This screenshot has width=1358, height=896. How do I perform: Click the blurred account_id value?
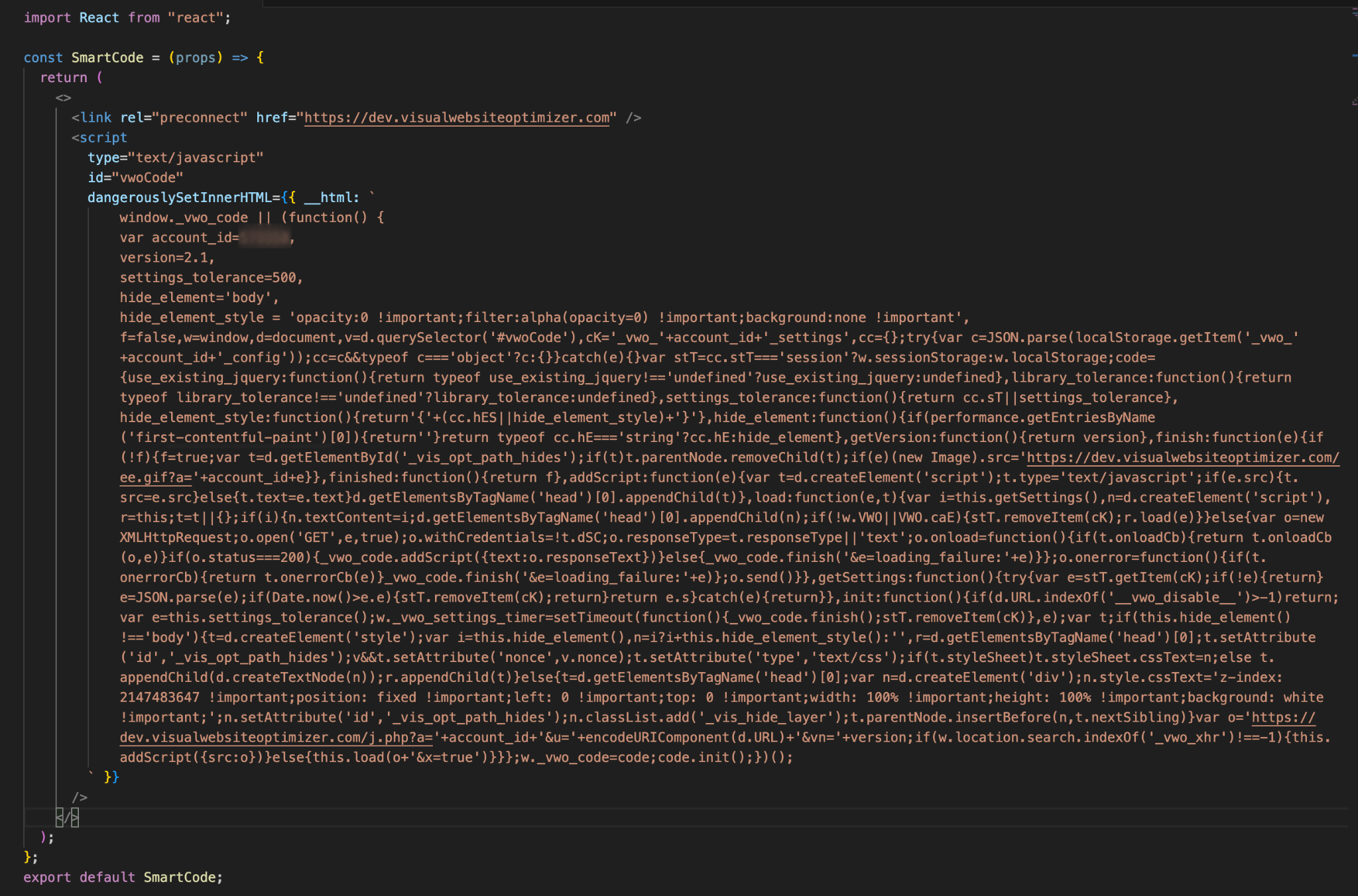[265, 237]
